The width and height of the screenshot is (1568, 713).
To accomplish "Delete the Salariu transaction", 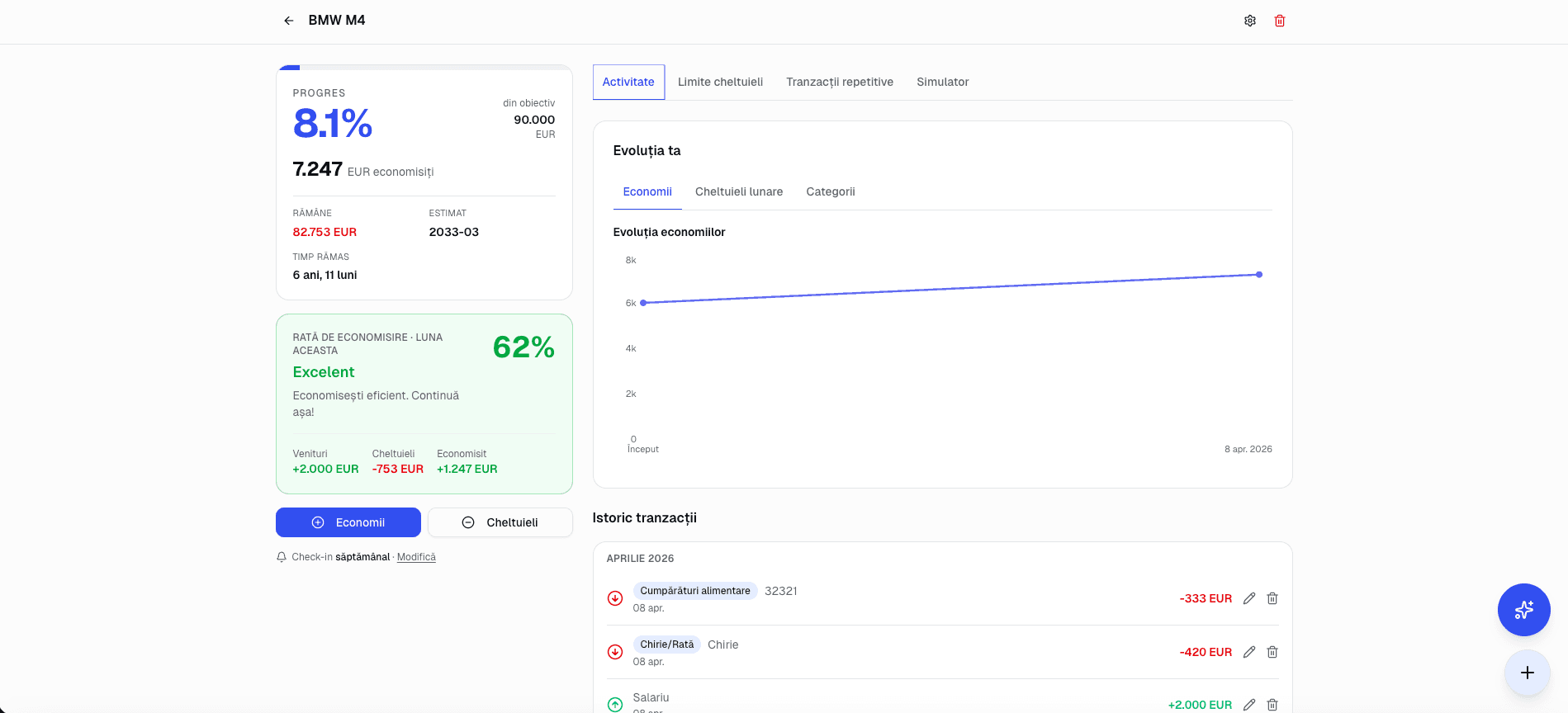I will (1272, 705).
